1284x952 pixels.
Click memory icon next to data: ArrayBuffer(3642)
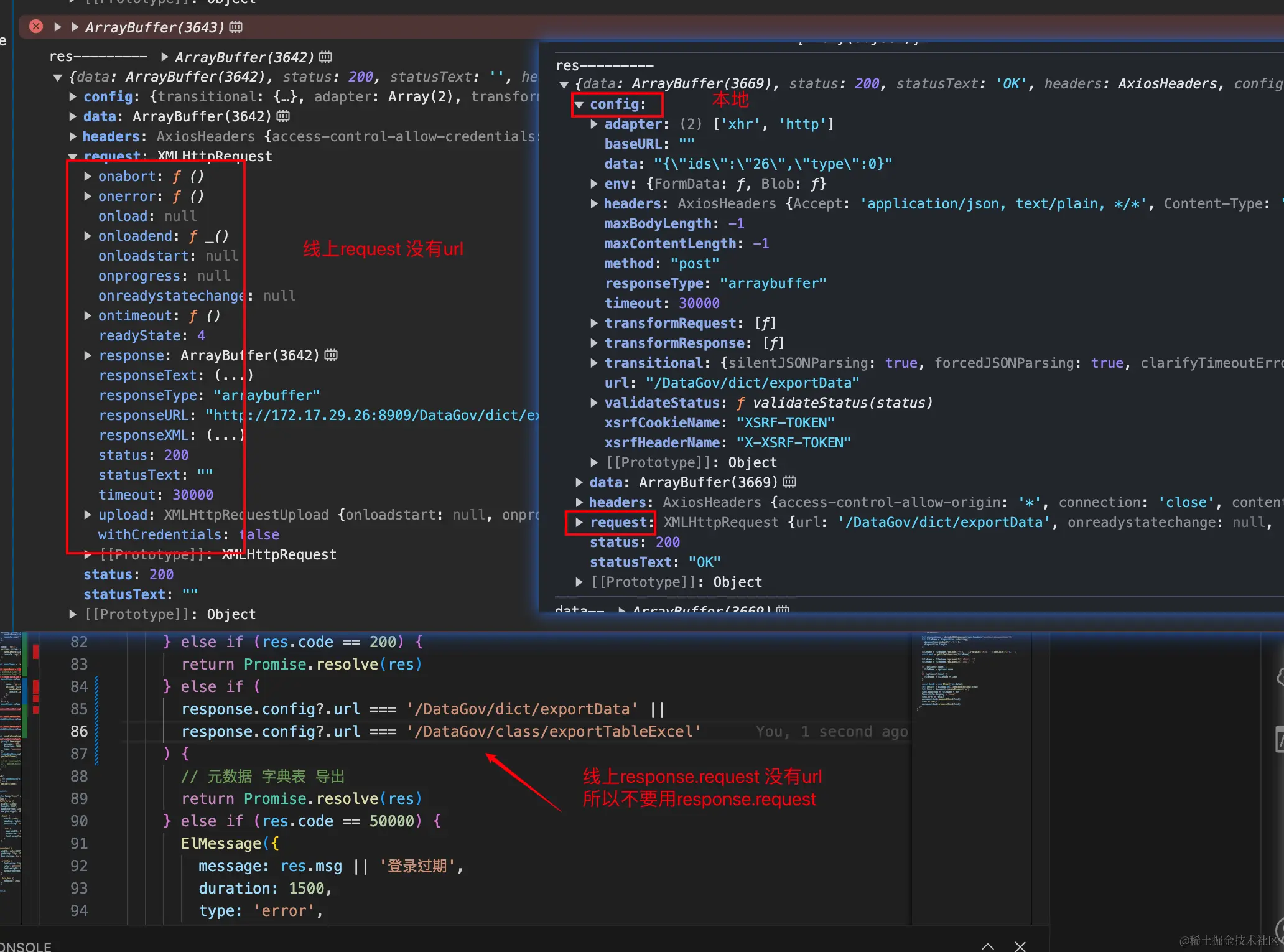283,116
